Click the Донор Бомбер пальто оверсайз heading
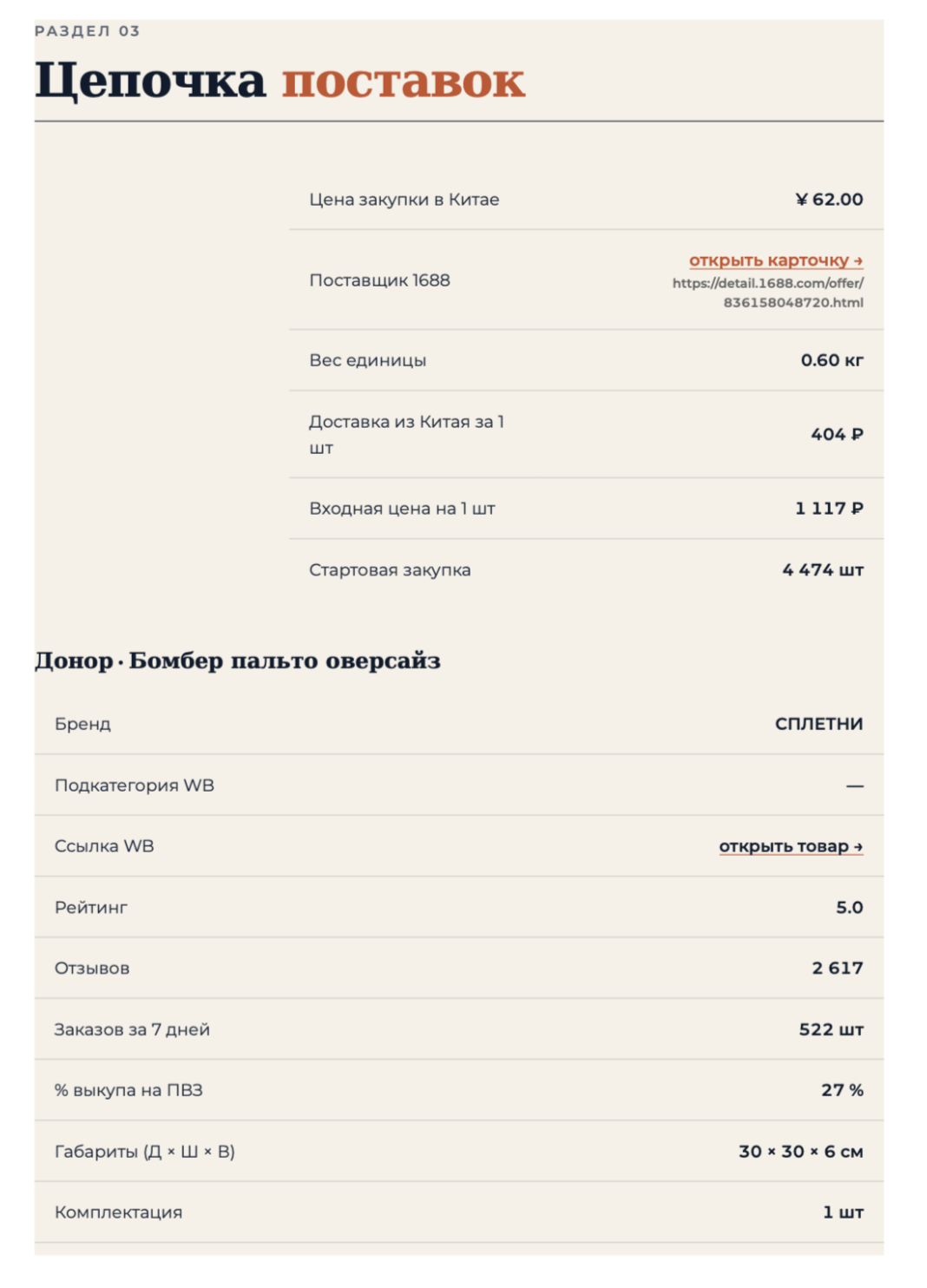This screenshot has width=927, height=1288. click(x=238, y=661)
